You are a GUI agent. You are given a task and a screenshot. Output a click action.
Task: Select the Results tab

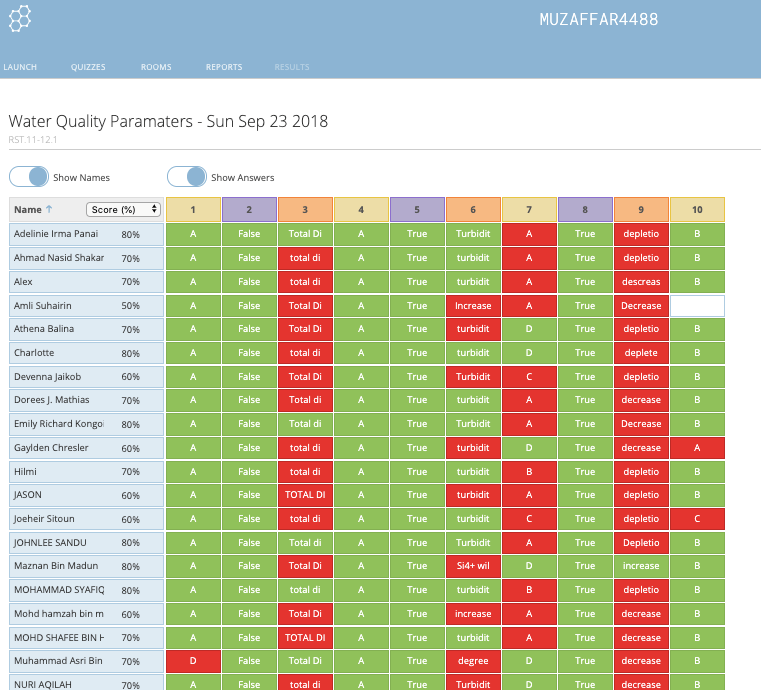click(292, 67)
